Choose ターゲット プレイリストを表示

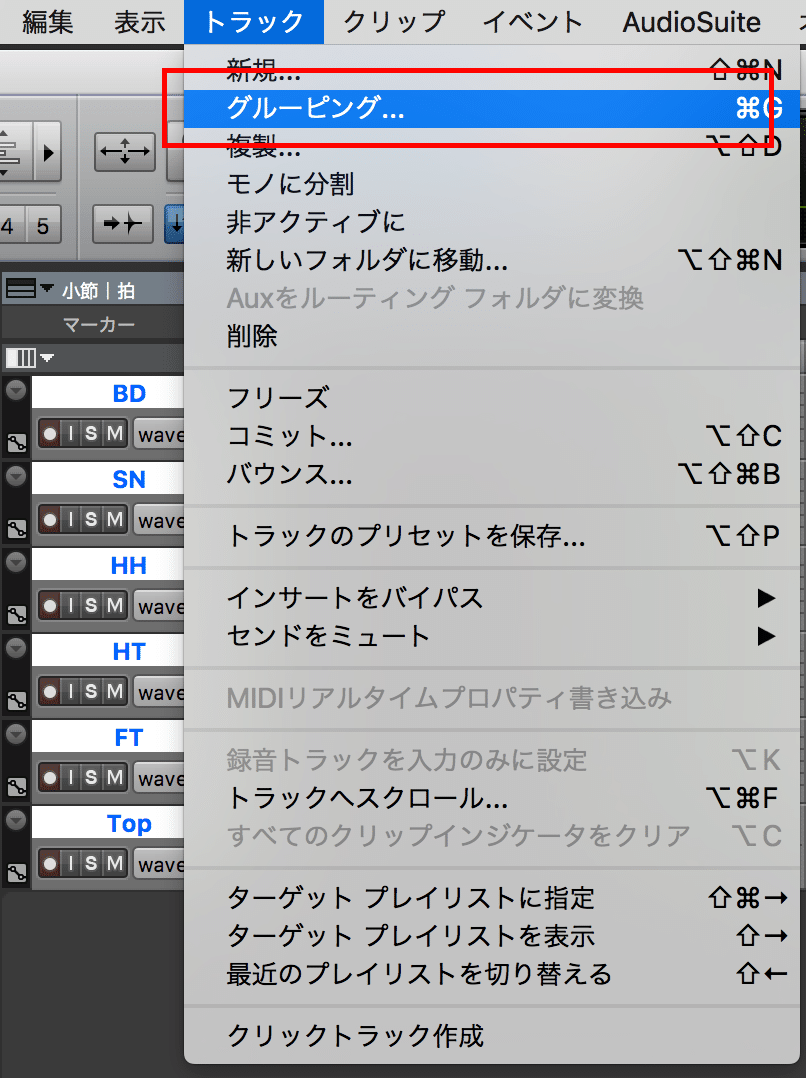click(494, 936)
